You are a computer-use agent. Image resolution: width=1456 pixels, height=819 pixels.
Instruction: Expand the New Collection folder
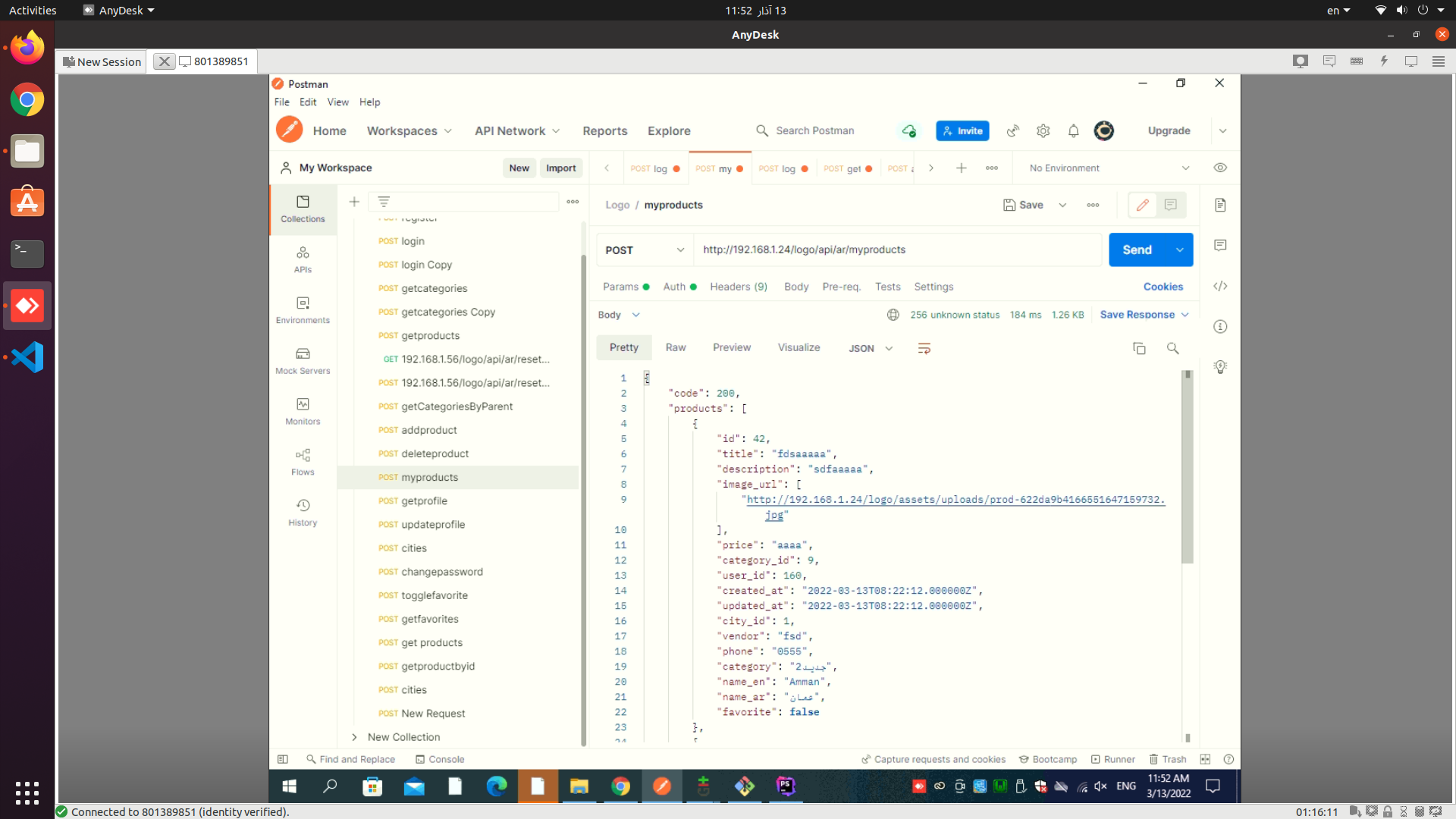(x=354, y=737)
